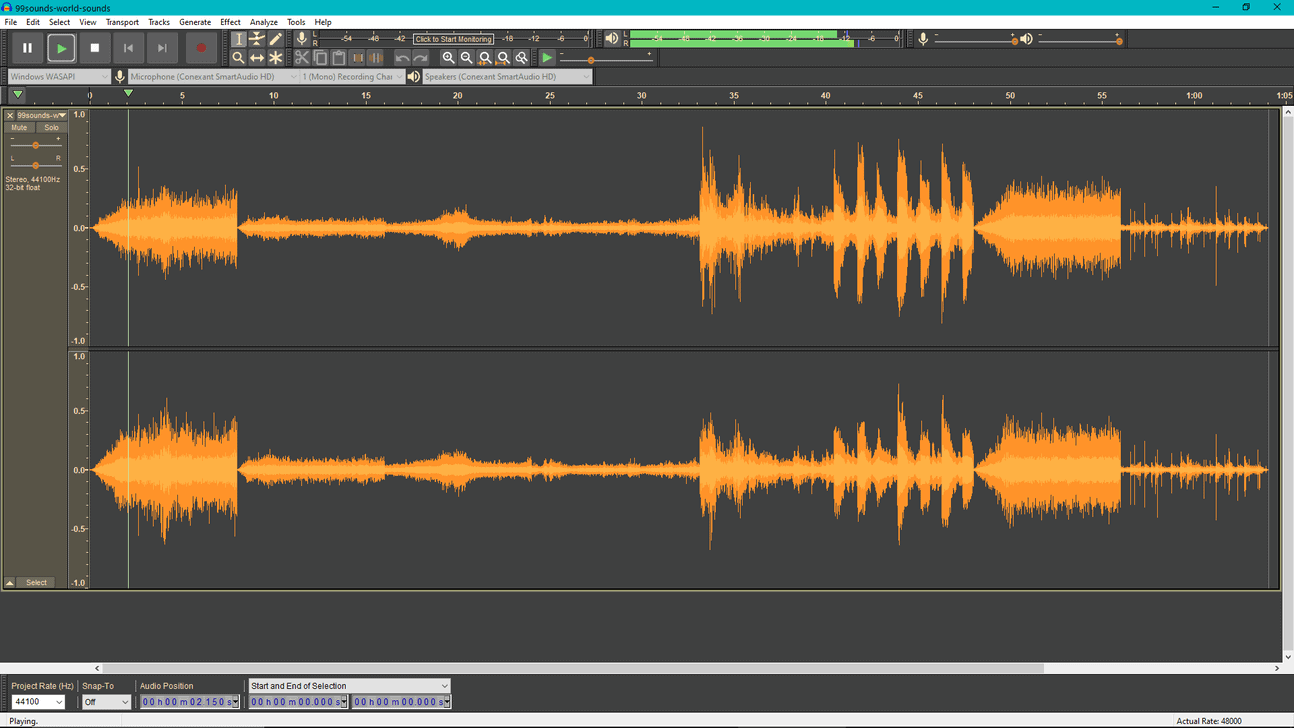Choose the Time Shift tool
The width and height of the screenshot is (1294, 728).
(257, 58)
